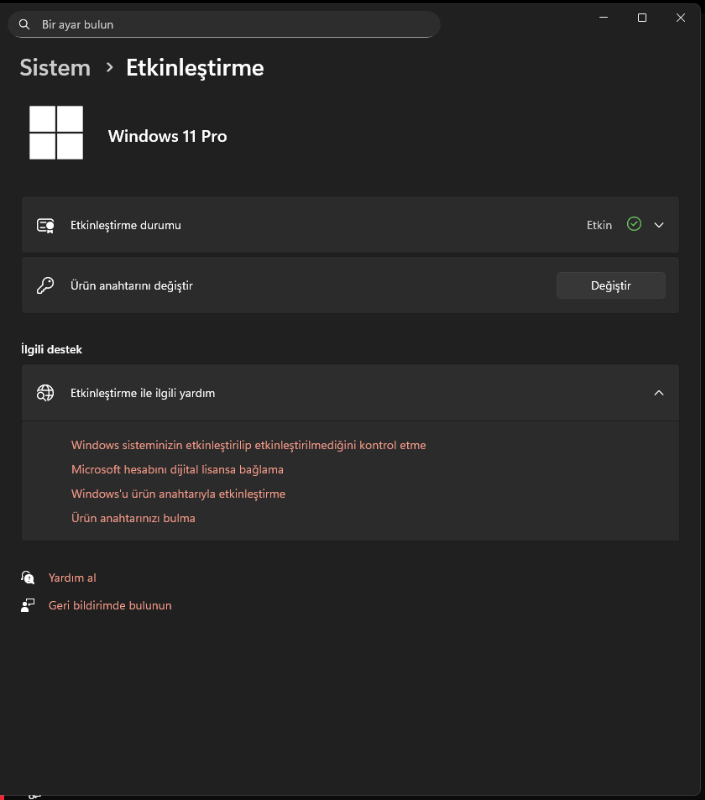
Task: Click the search magnifier icon
Action: tap(24, 24)
